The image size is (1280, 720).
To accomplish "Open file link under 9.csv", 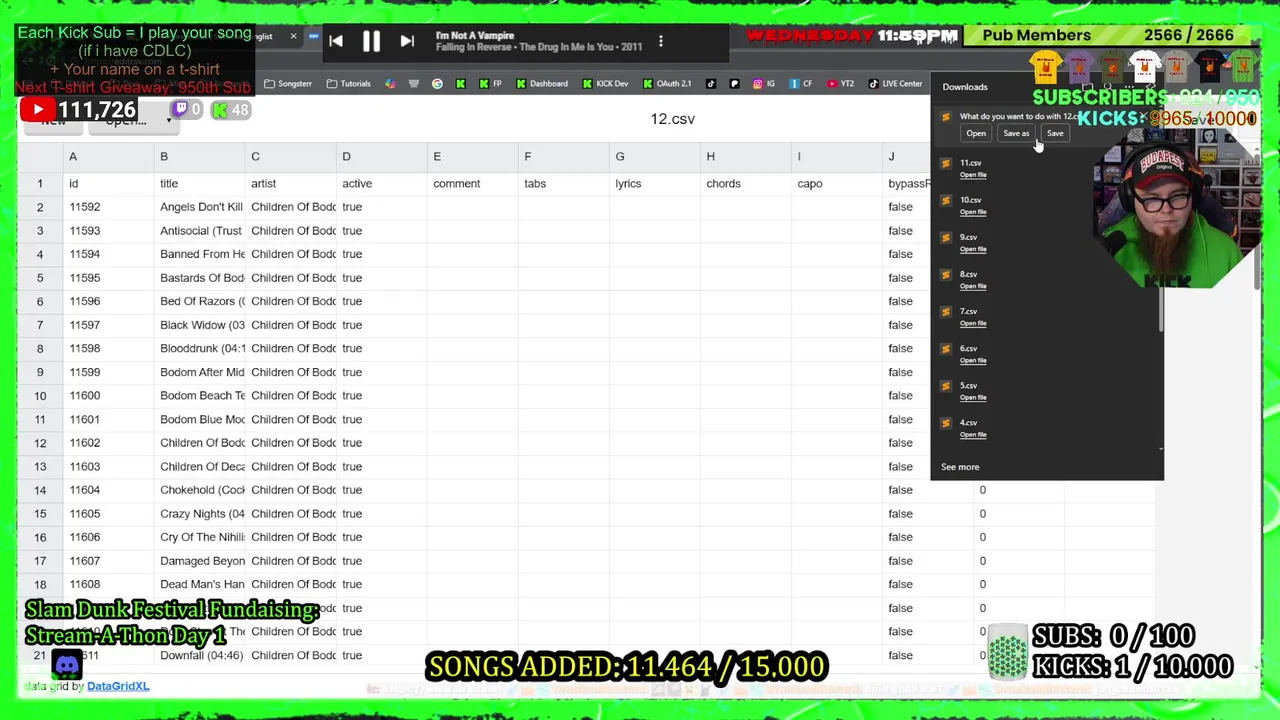I will point(973,249).
